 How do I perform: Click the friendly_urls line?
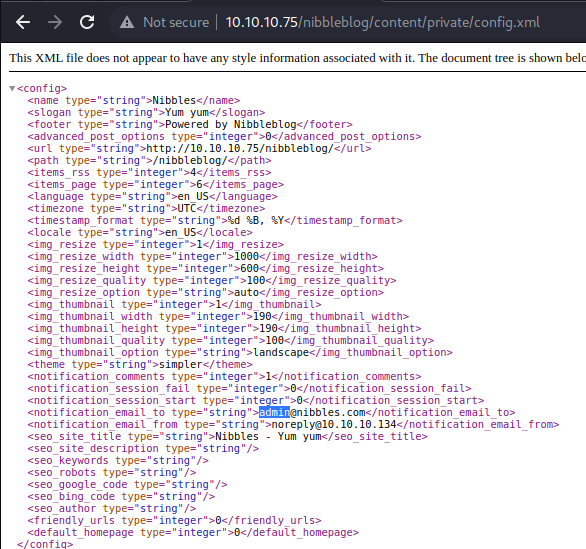[x=174, y=520]
